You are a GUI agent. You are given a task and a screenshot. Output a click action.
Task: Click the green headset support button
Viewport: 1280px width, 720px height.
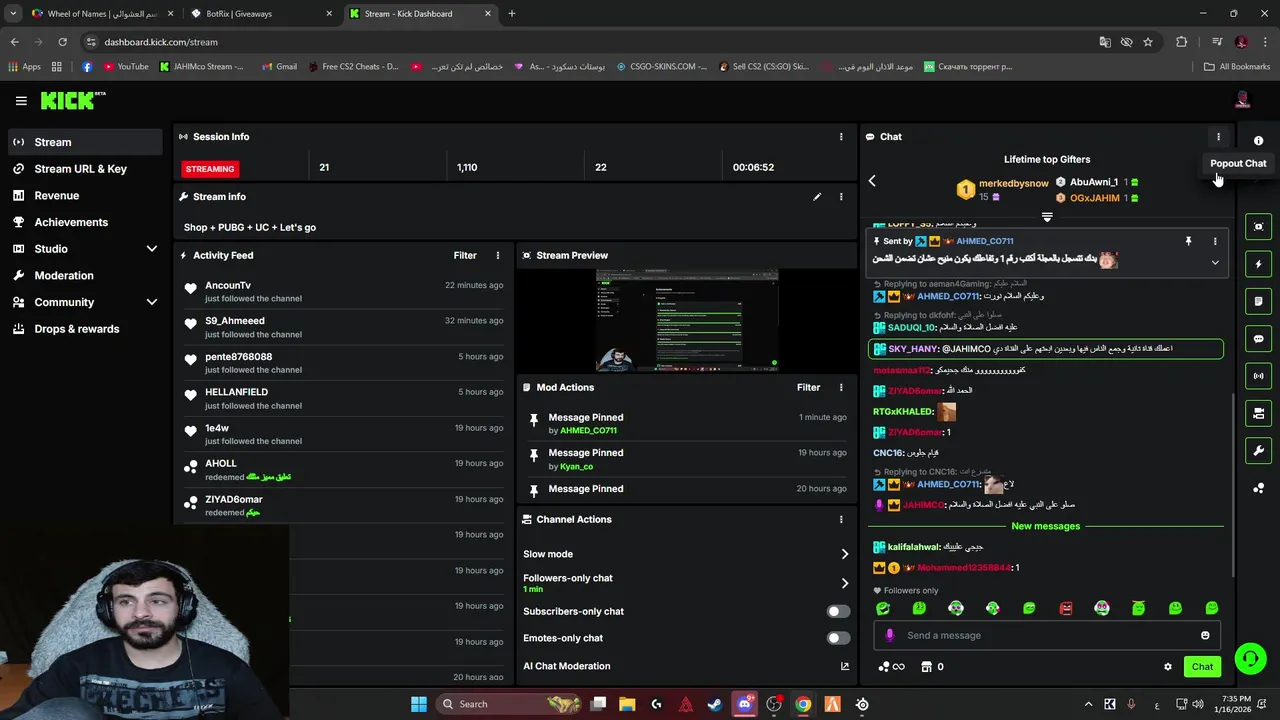point(1250,658)
